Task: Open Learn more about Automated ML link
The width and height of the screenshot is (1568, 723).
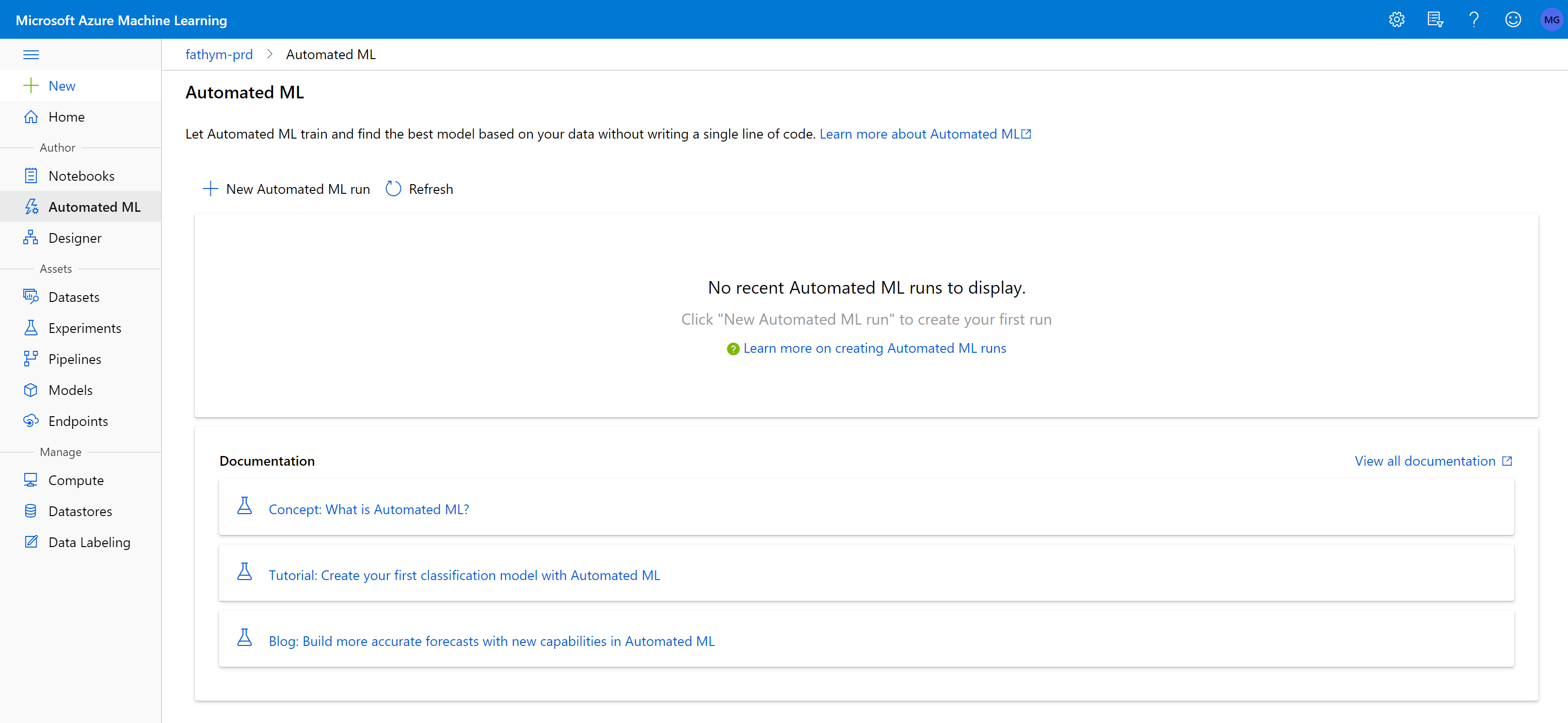Action: click(925, 134)
